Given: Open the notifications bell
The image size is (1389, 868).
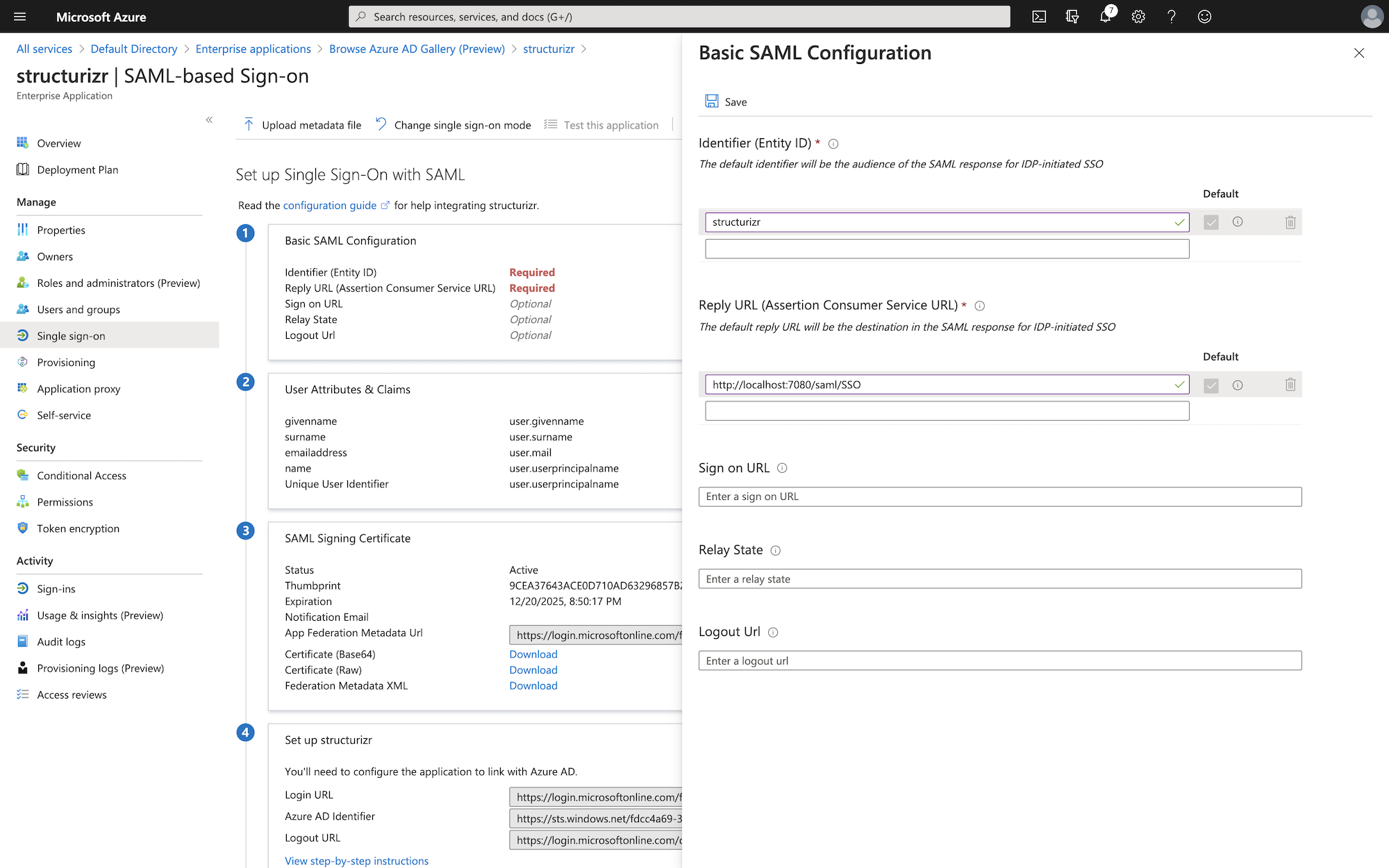Looking at the screenshot, I should coord(1106,17).
